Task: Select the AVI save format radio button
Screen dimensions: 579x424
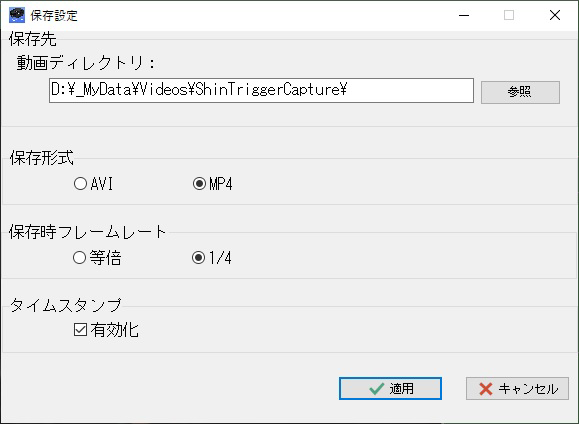Action: coord(93,184)
